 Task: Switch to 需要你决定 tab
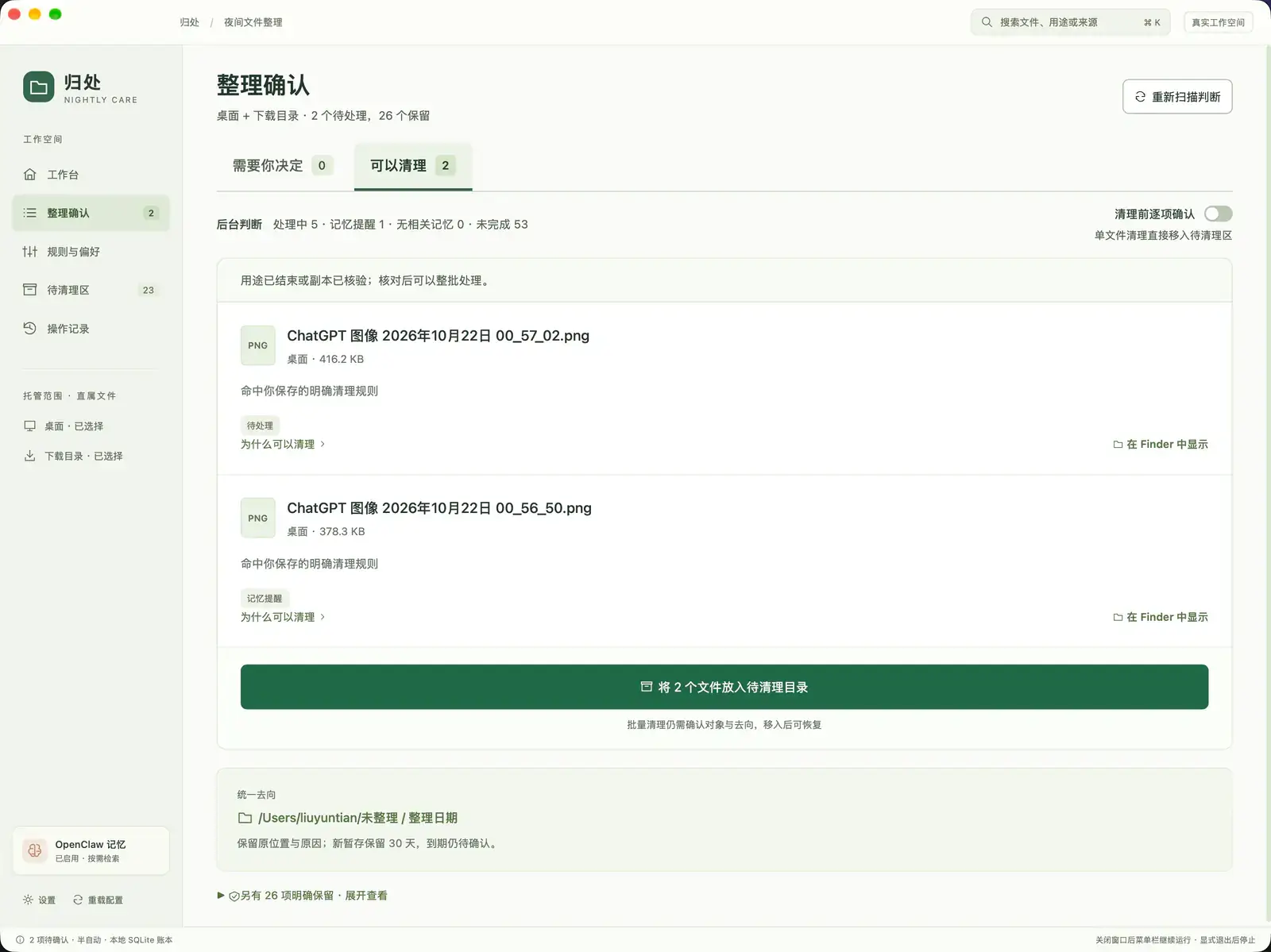pos(282,166)
